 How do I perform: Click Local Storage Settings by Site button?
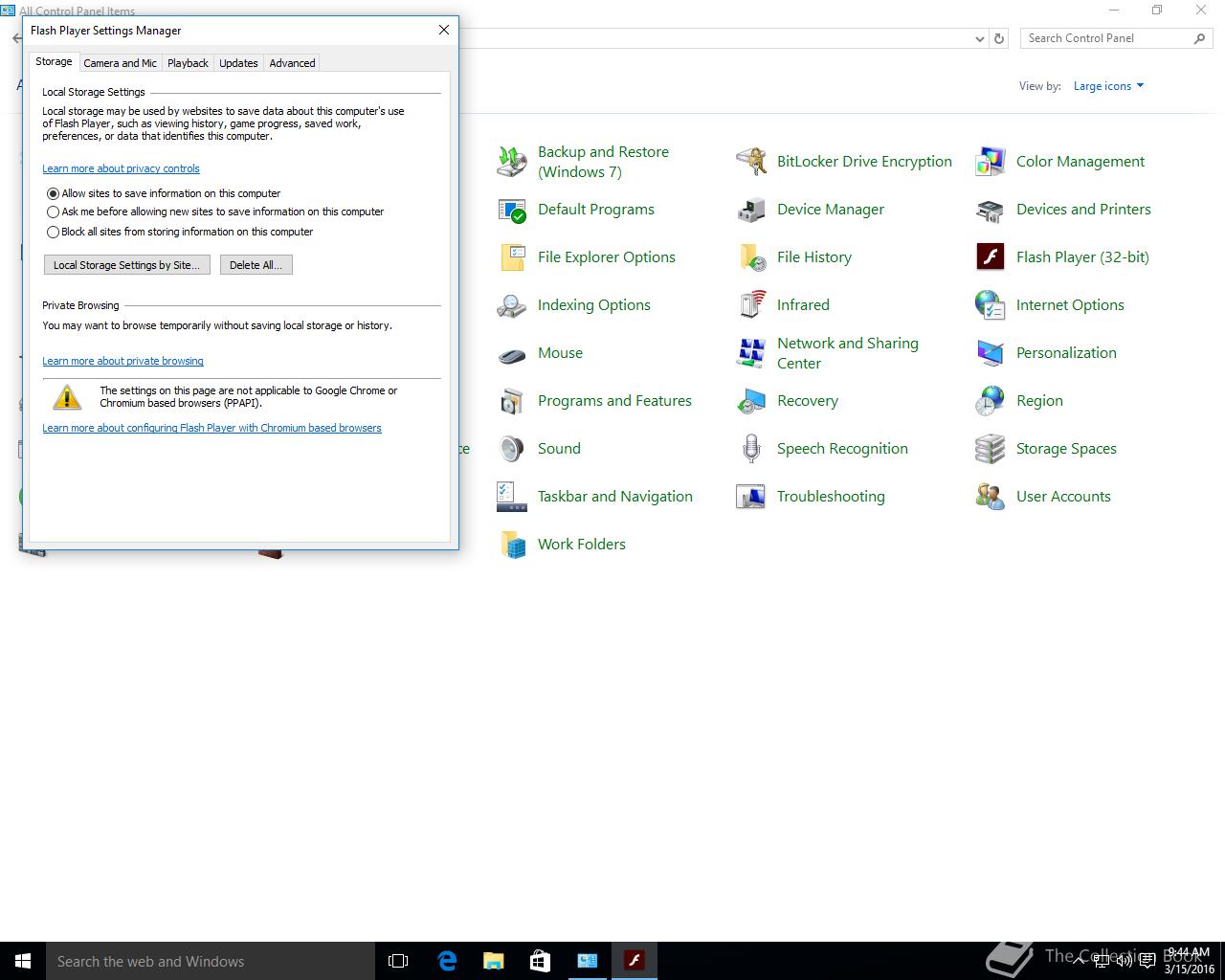[127, 265]
